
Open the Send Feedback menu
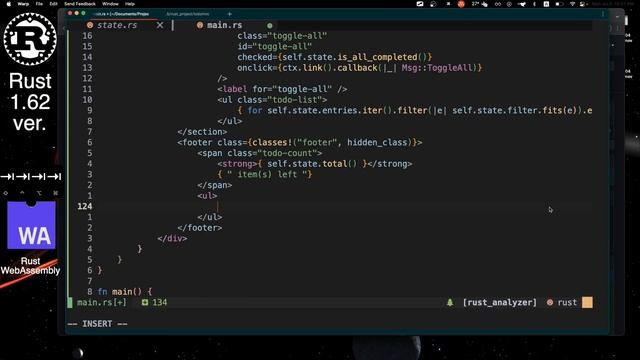coord(80,4)
